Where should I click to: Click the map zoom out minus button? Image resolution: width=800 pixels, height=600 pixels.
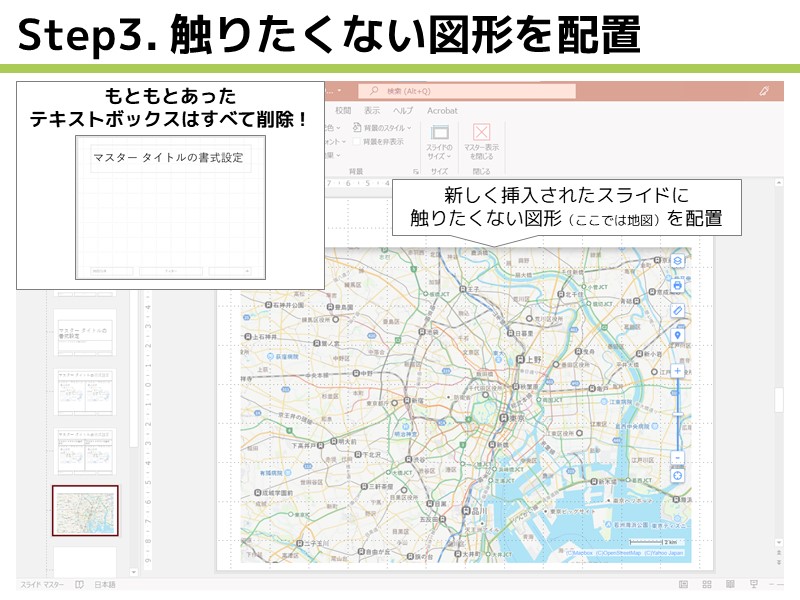(x=677, y=458)
